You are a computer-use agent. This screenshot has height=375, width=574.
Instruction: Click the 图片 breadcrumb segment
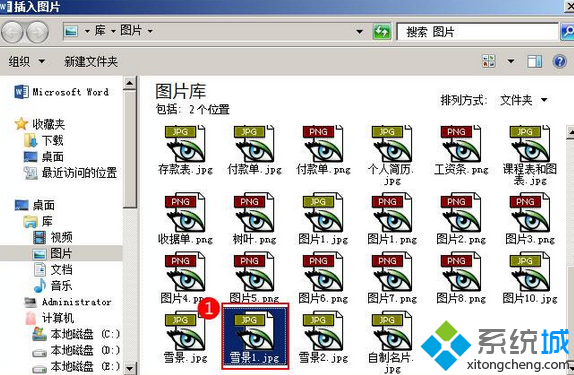(131, 31)
